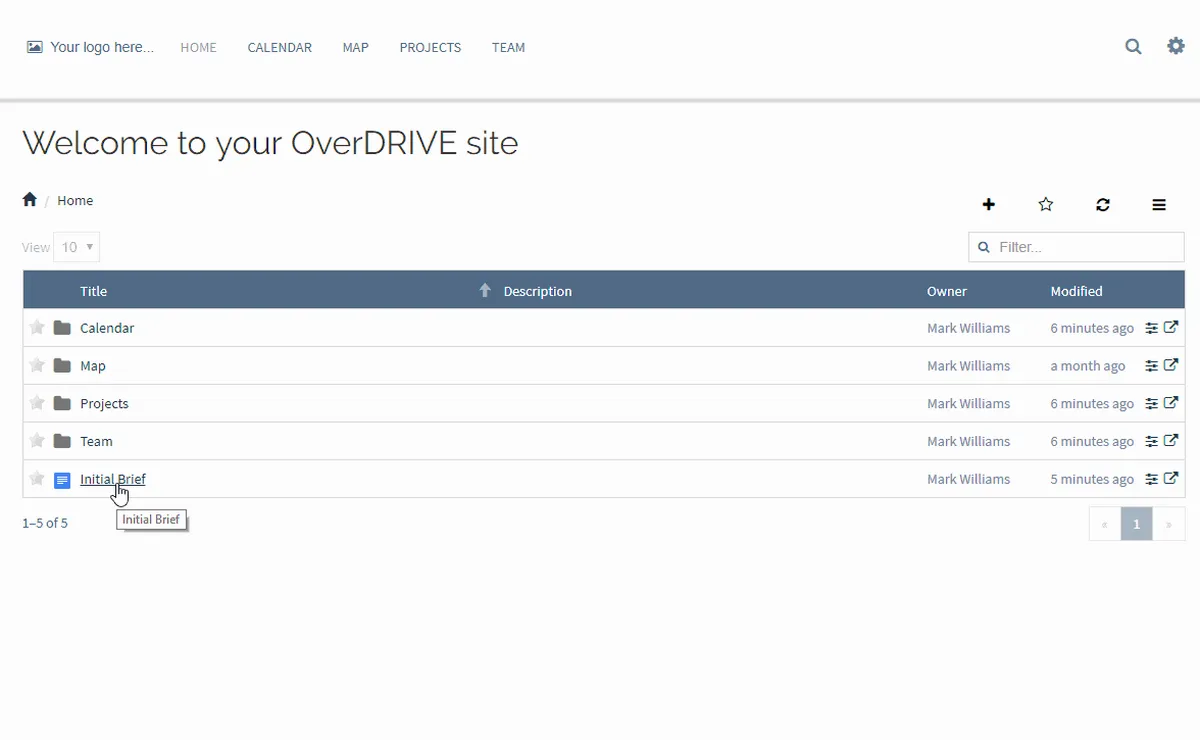Click the home breadcrumb icon
Screen dimensions: 1200x740
tap(30, 200)
